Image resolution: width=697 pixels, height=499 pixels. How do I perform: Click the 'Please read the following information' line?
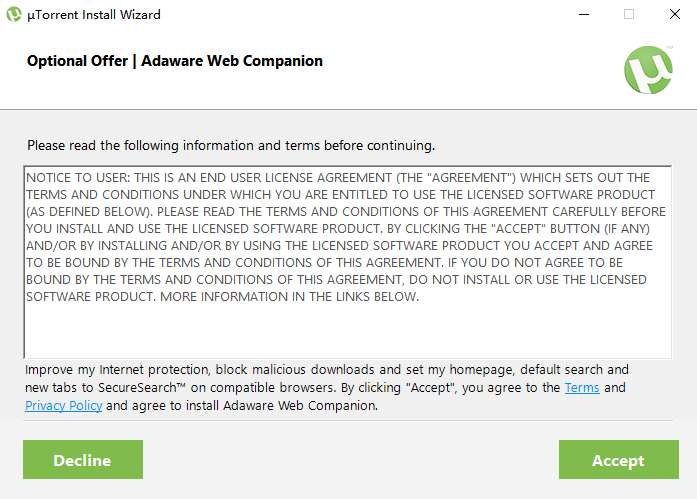click(x=231, y=145)
